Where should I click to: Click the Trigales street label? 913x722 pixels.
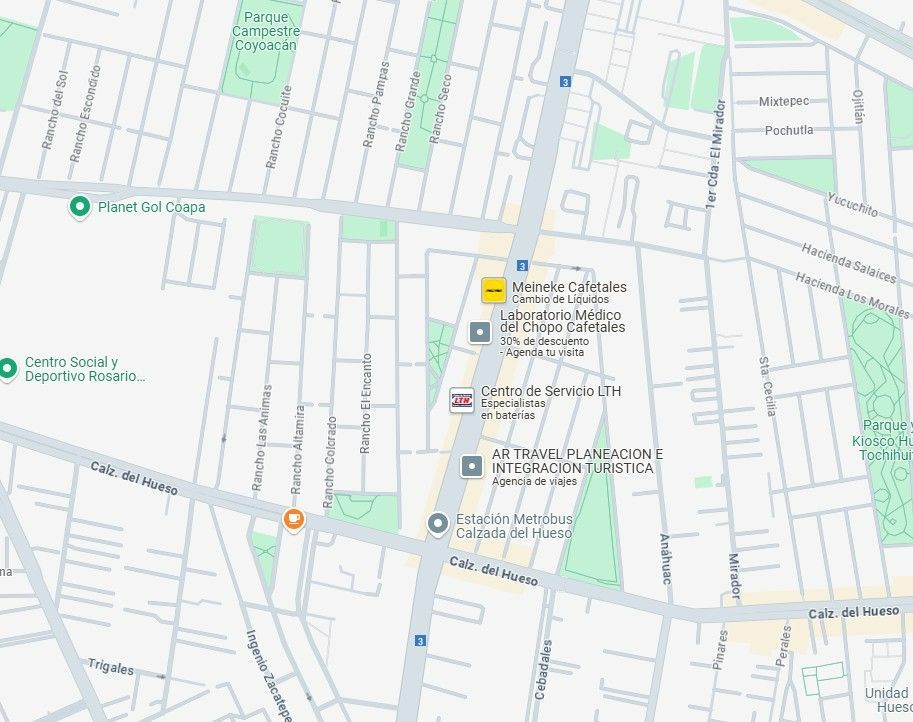[x=111, y=667]
